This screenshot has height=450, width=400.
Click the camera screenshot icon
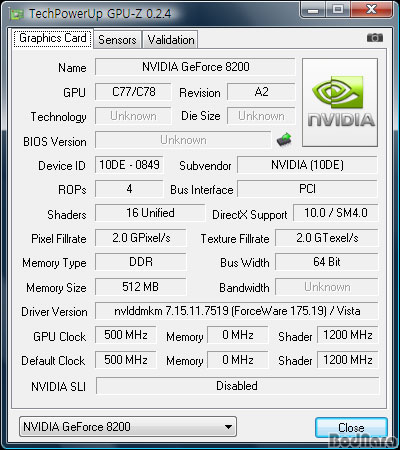pyautogui.click(x=375, y=38)
